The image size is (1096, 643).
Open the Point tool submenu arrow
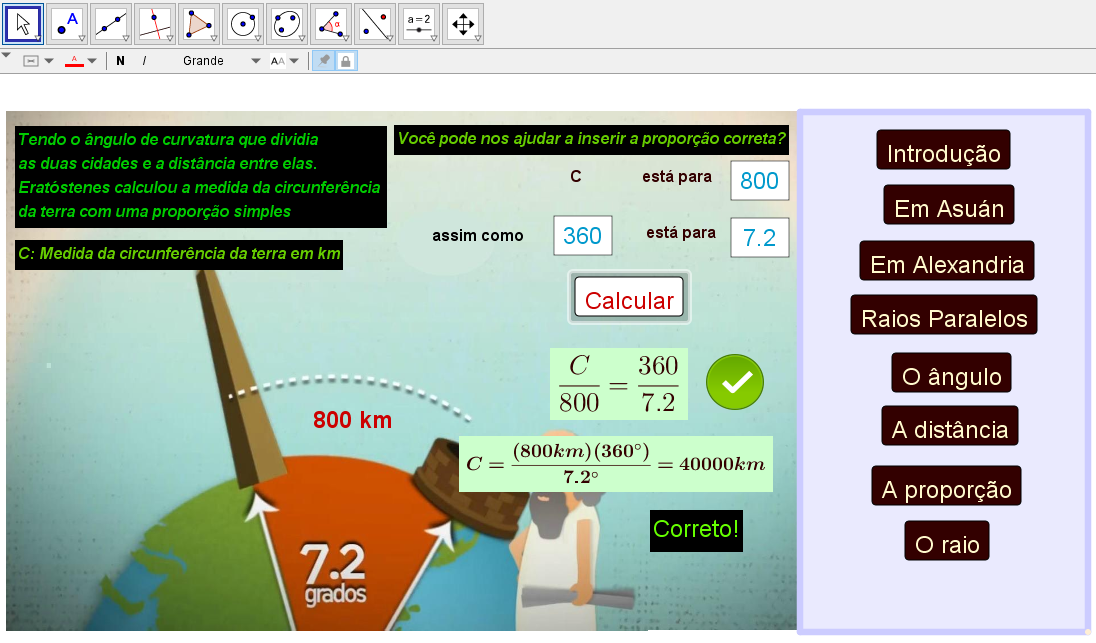tap(82, 38)
